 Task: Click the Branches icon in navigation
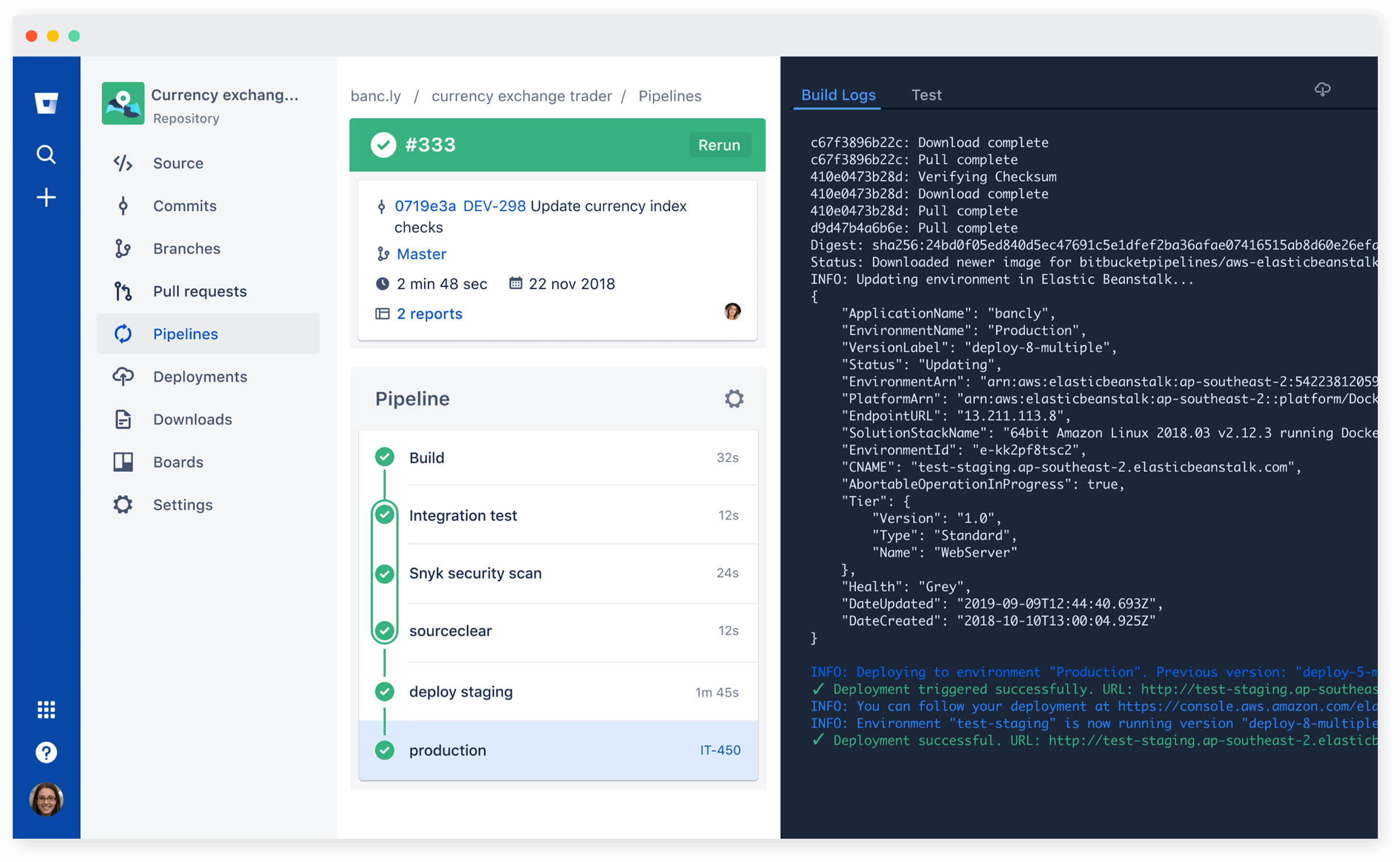point(123,249)
